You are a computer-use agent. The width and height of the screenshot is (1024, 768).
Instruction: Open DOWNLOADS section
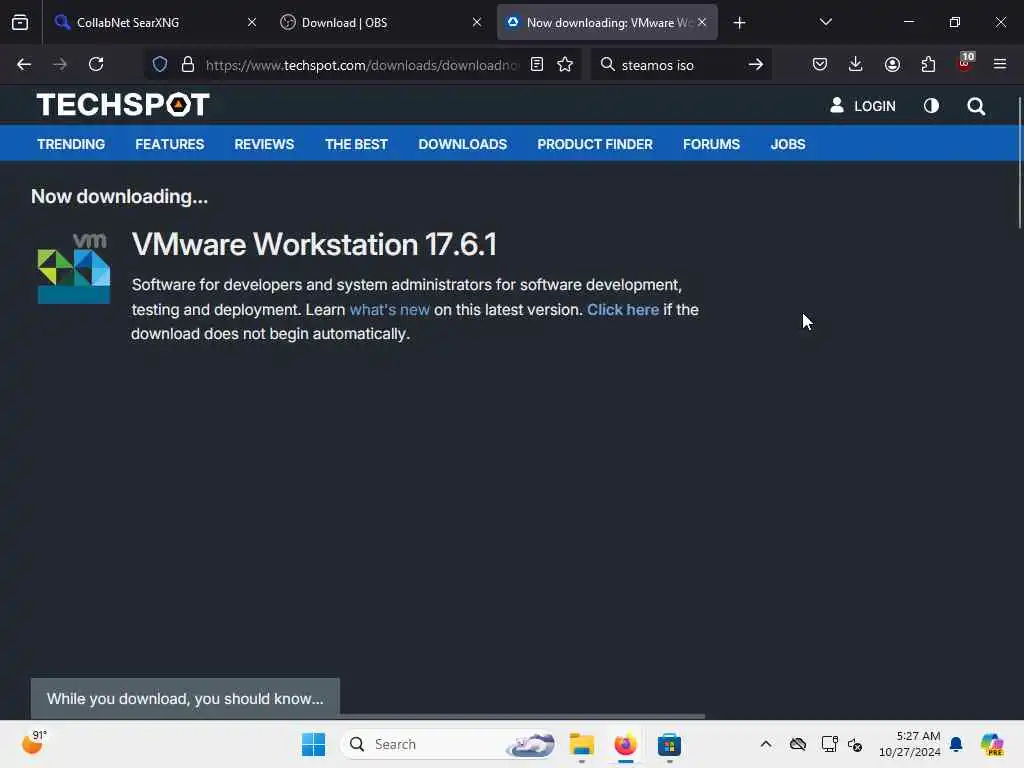[x=463, y=144]
